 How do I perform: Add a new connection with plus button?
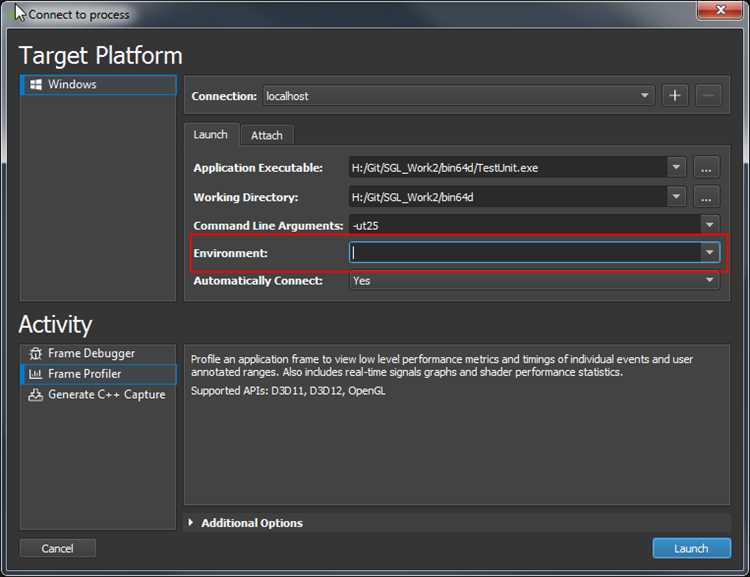point(675,96)
